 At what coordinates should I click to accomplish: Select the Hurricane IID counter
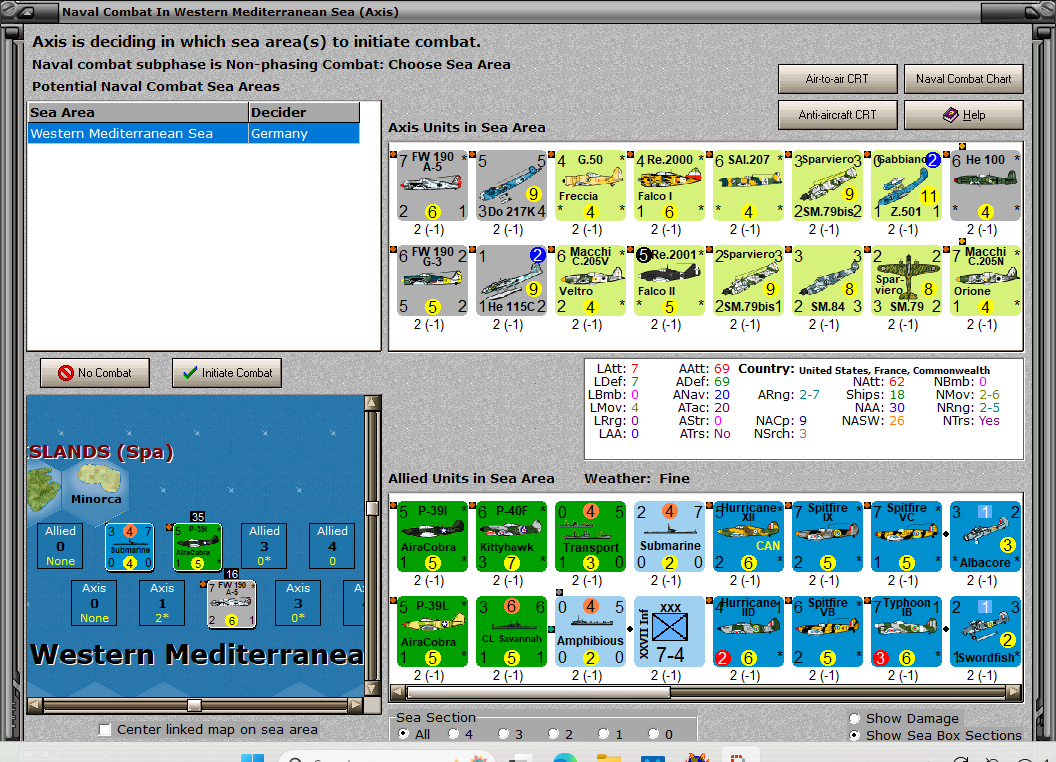click(748, 632)
